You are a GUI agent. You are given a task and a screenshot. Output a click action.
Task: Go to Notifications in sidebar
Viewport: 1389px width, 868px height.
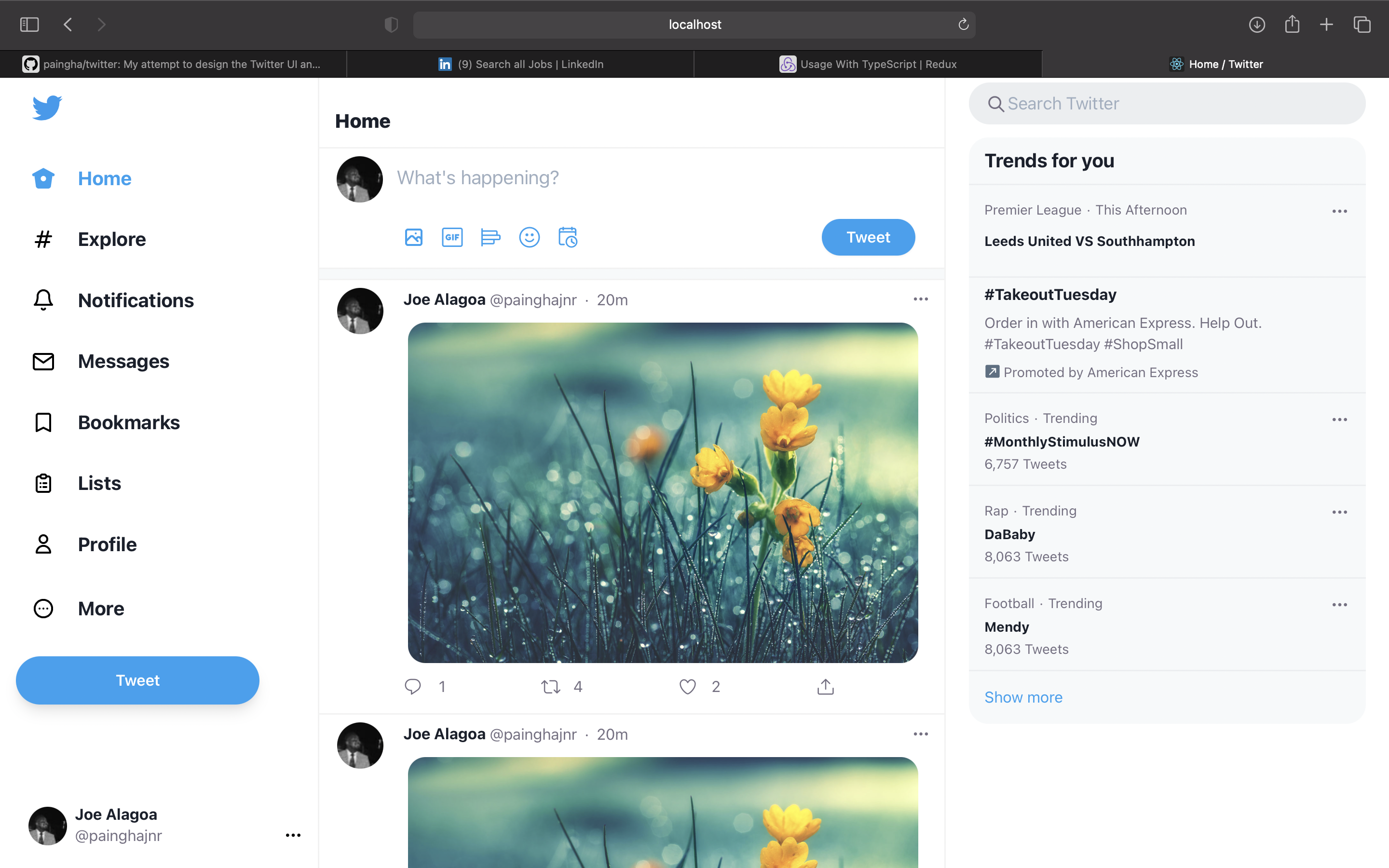point(136,300)
